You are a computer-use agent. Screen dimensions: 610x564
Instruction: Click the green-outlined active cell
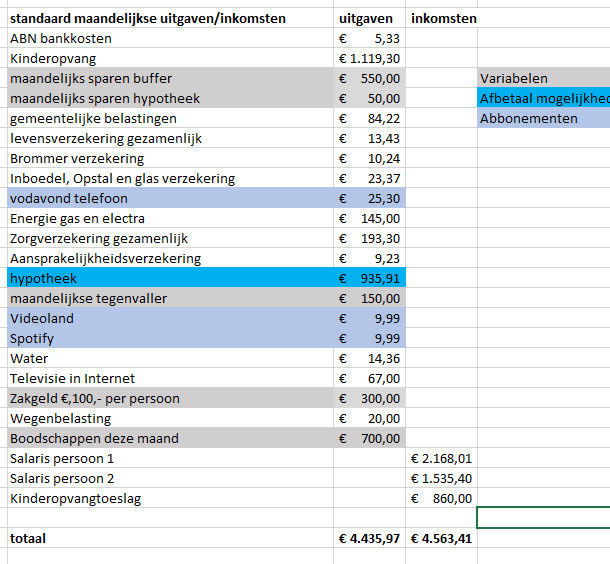(544, 518)
